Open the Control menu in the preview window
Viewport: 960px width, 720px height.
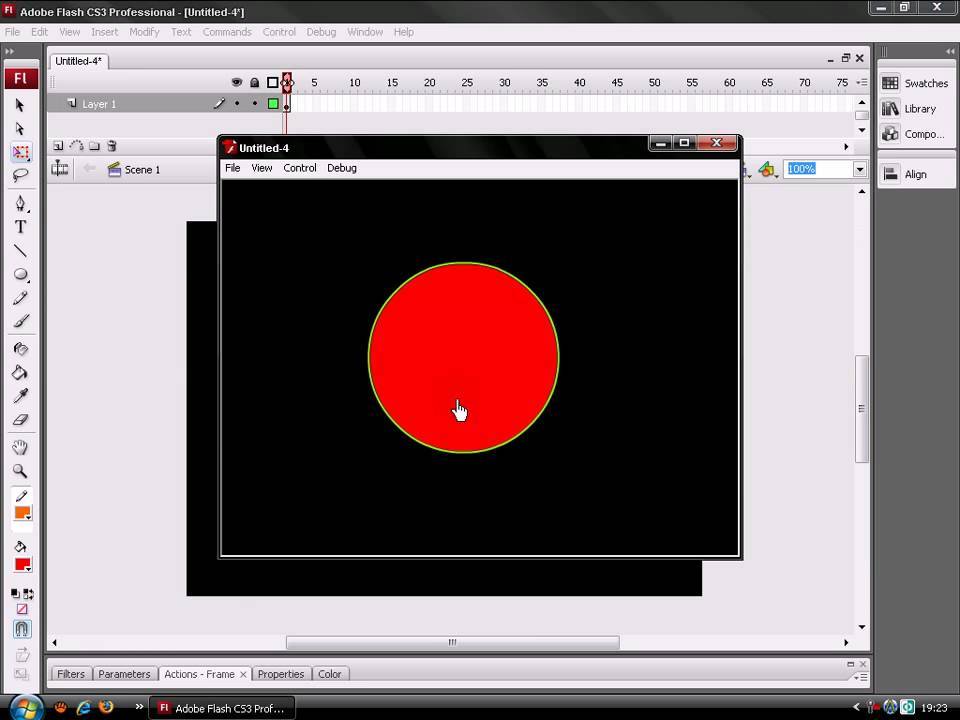[299, 168]
